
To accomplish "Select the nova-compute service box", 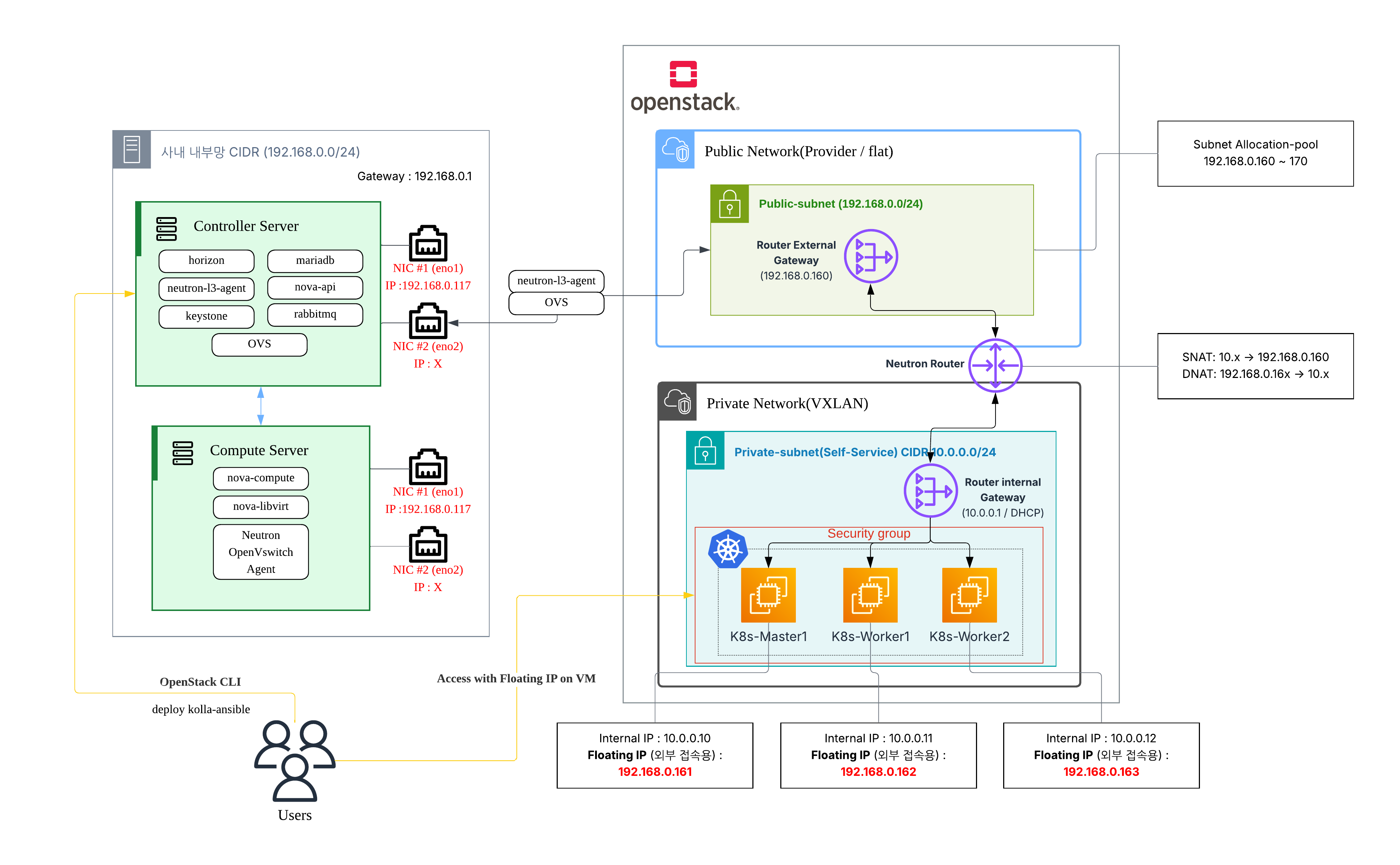I will tap(261, 478).
